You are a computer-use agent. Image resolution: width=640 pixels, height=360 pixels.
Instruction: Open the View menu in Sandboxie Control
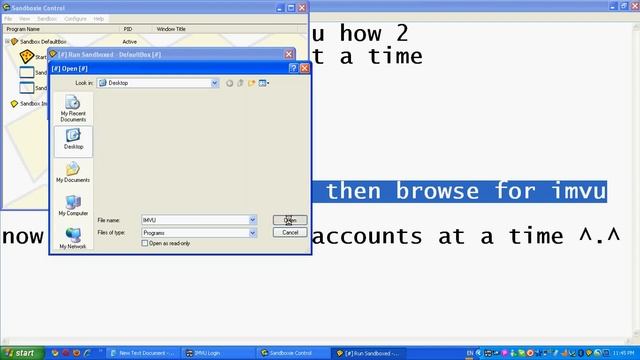[x=24, y=19]
